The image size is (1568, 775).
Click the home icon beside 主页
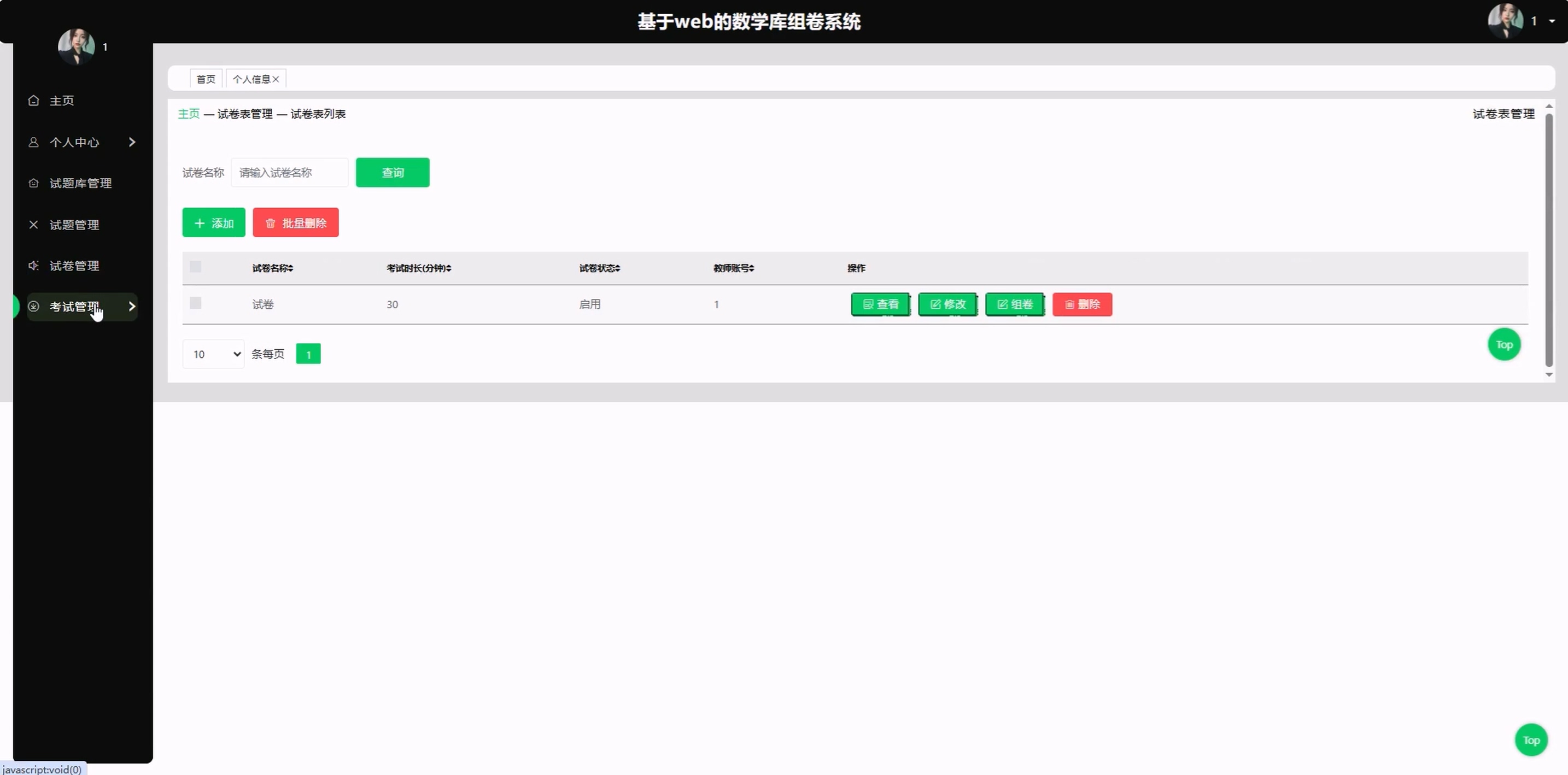click(x=33, y=101)
